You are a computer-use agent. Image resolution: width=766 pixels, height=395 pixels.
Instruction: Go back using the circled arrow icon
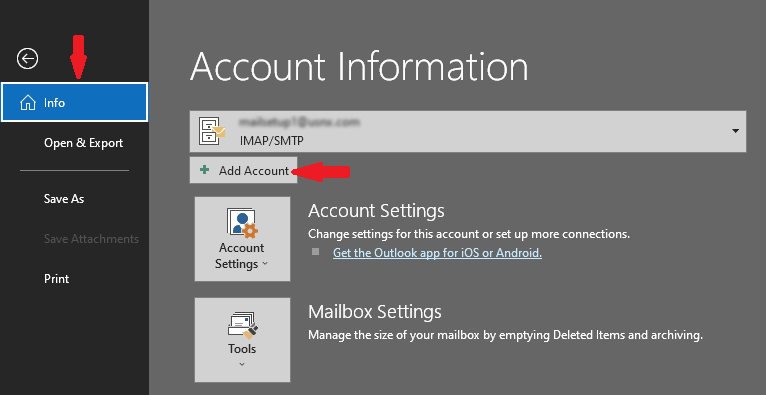27,59
